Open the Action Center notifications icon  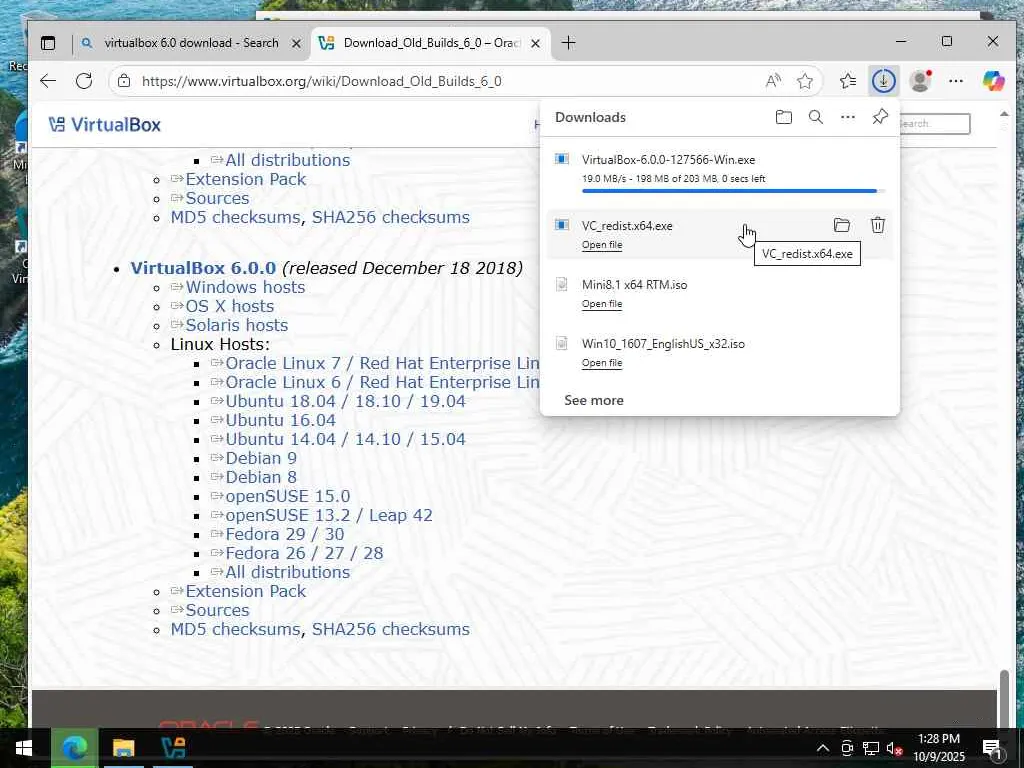pos(992,748)
